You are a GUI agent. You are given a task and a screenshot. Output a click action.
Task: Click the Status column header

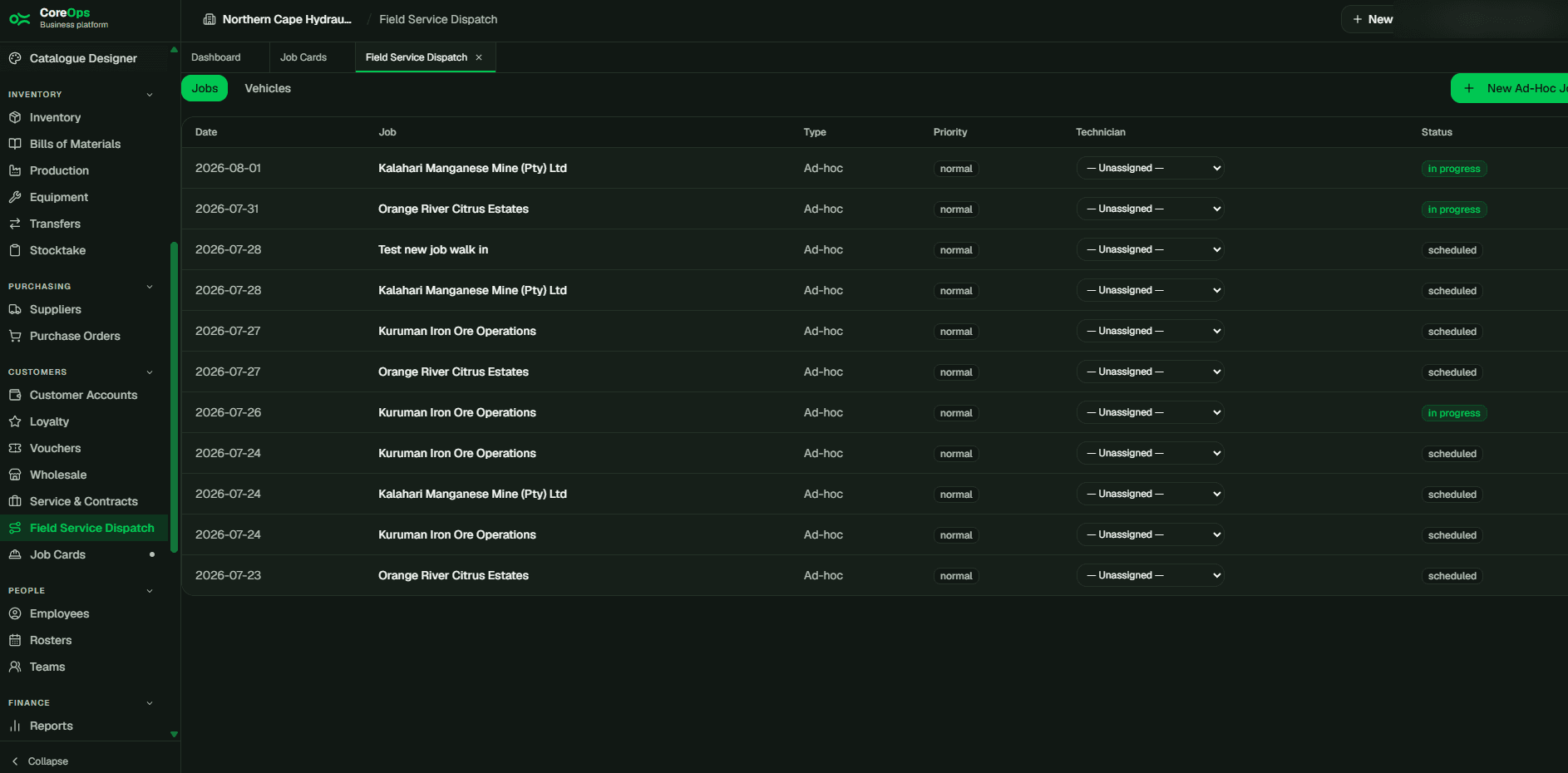click(1437, 132)
